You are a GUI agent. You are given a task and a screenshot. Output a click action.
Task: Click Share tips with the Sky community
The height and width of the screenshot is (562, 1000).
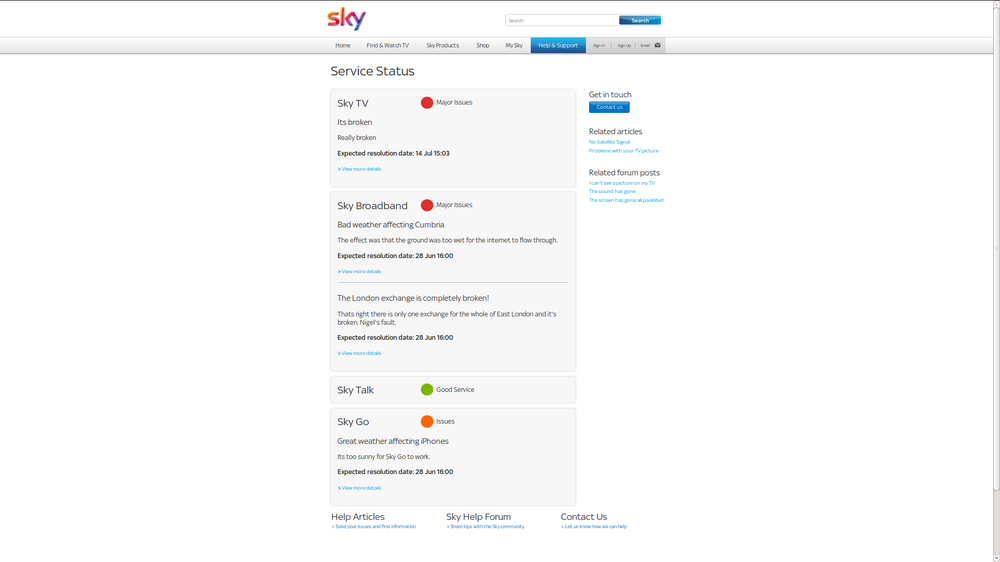pos(485,527)
